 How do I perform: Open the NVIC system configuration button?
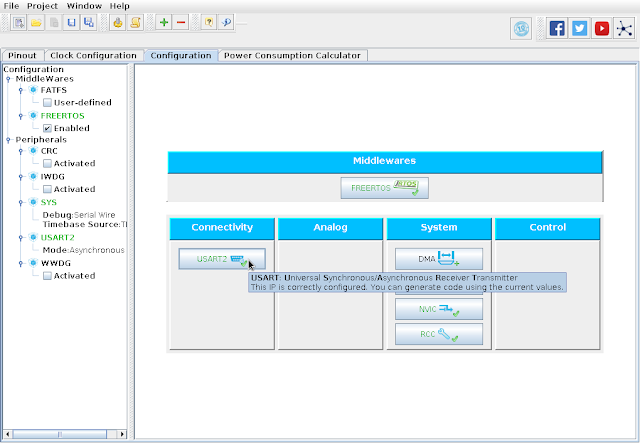[x=439, y=309]
